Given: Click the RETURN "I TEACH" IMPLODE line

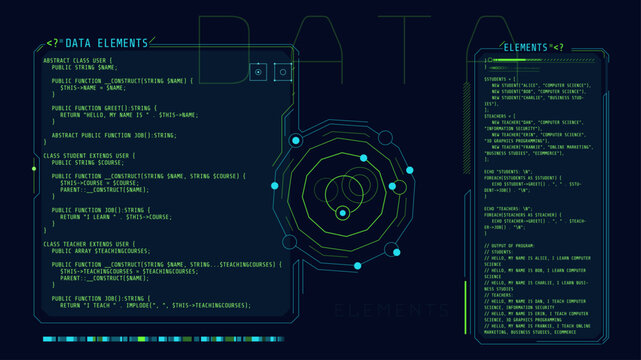Looking at the screenshot, I should 155,305.
